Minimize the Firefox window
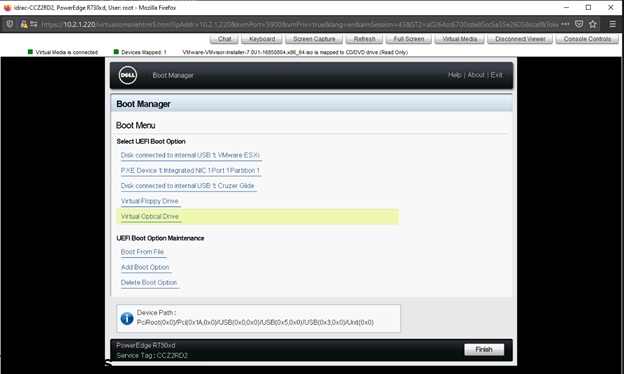This screenshot has width=624, height=374. [x=566, y=8]
